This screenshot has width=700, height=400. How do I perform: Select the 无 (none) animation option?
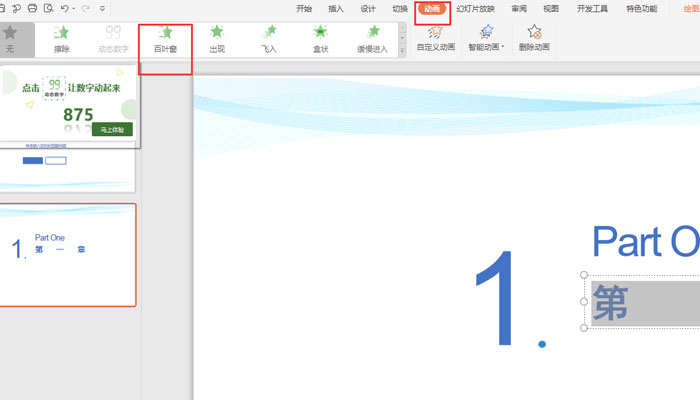[x=10, y=38]
